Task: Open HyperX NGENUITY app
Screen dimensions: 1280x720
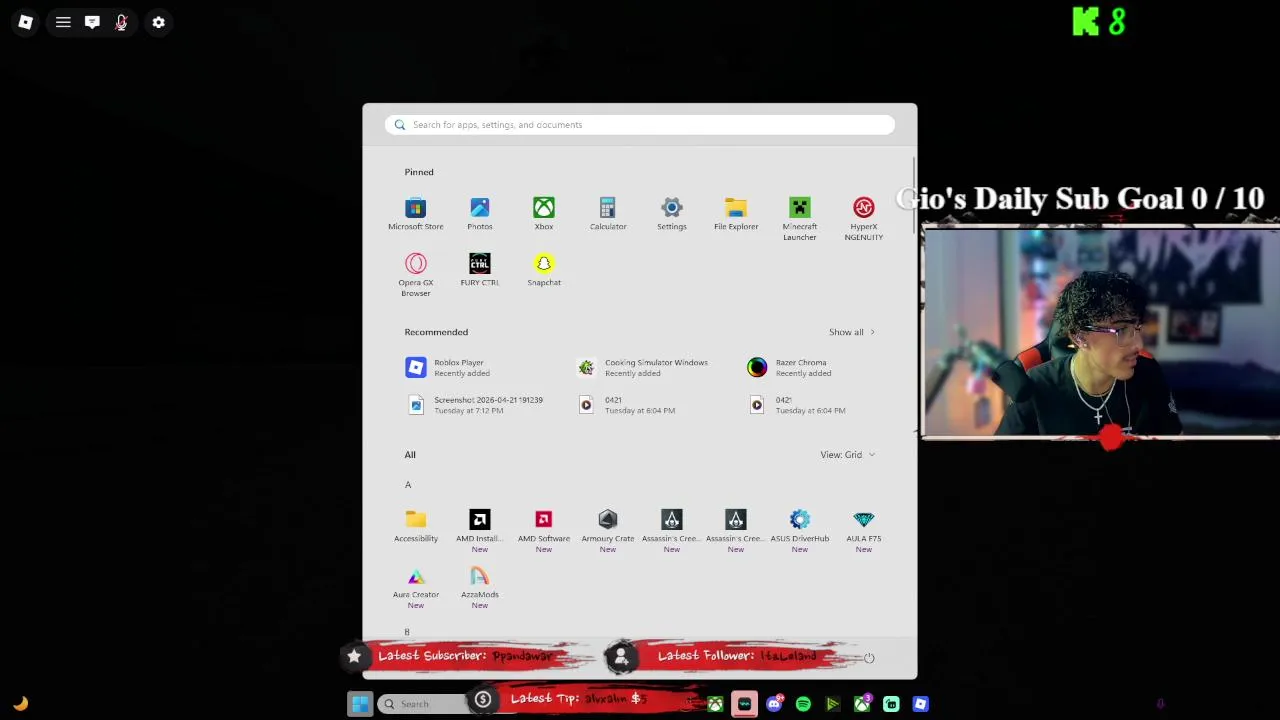Action: point(864,219)
